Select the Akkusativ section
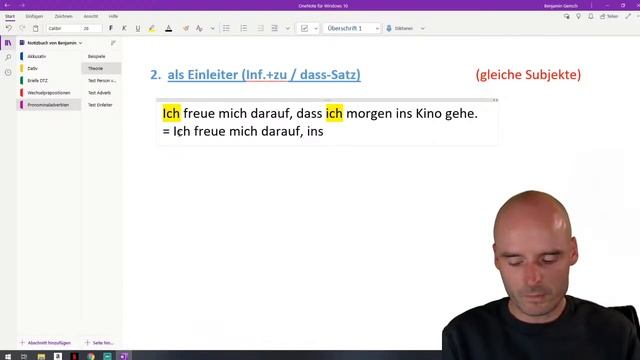The height and width of the screenshot is (360, 640). coord(49,56)
